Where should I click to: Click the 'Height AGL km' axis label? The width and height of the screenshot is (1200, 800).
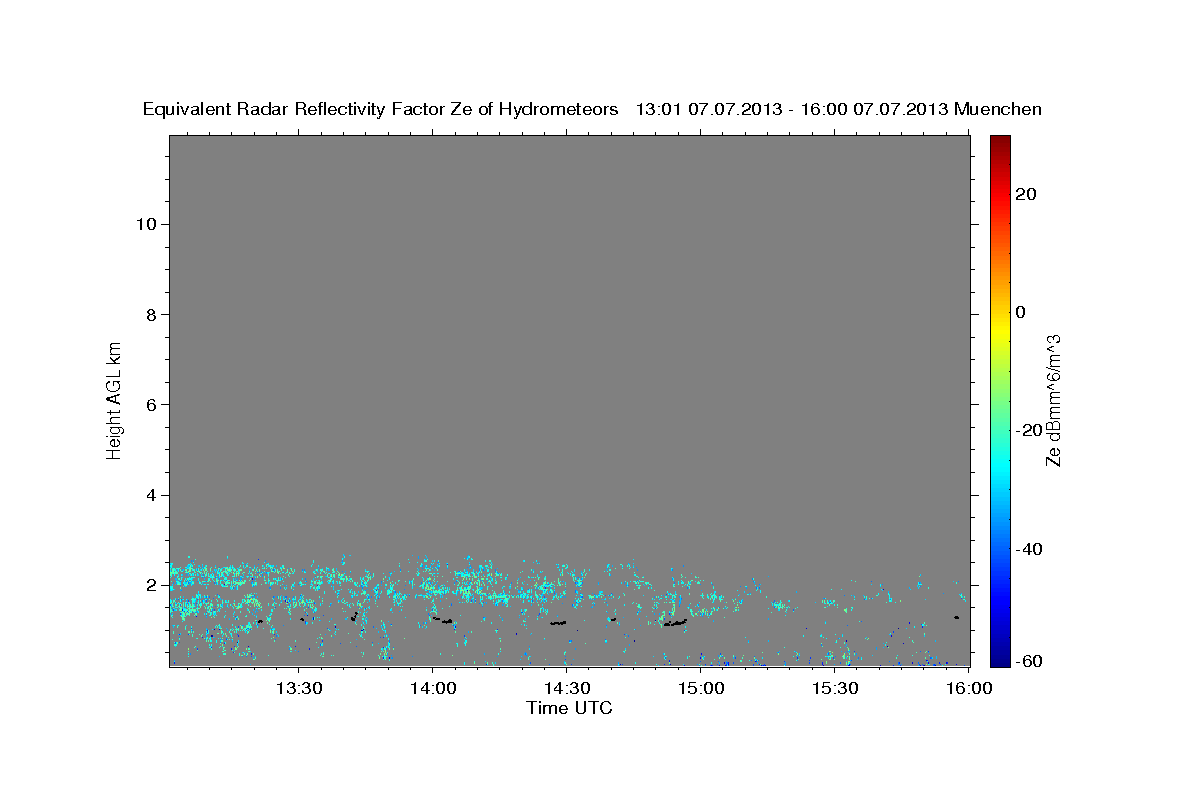[114, 399]
